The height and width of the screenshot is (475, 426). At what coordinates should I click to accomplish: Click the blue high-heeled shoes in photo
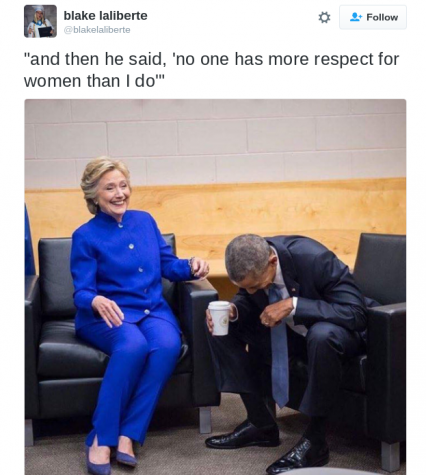(x=112, y=458)
